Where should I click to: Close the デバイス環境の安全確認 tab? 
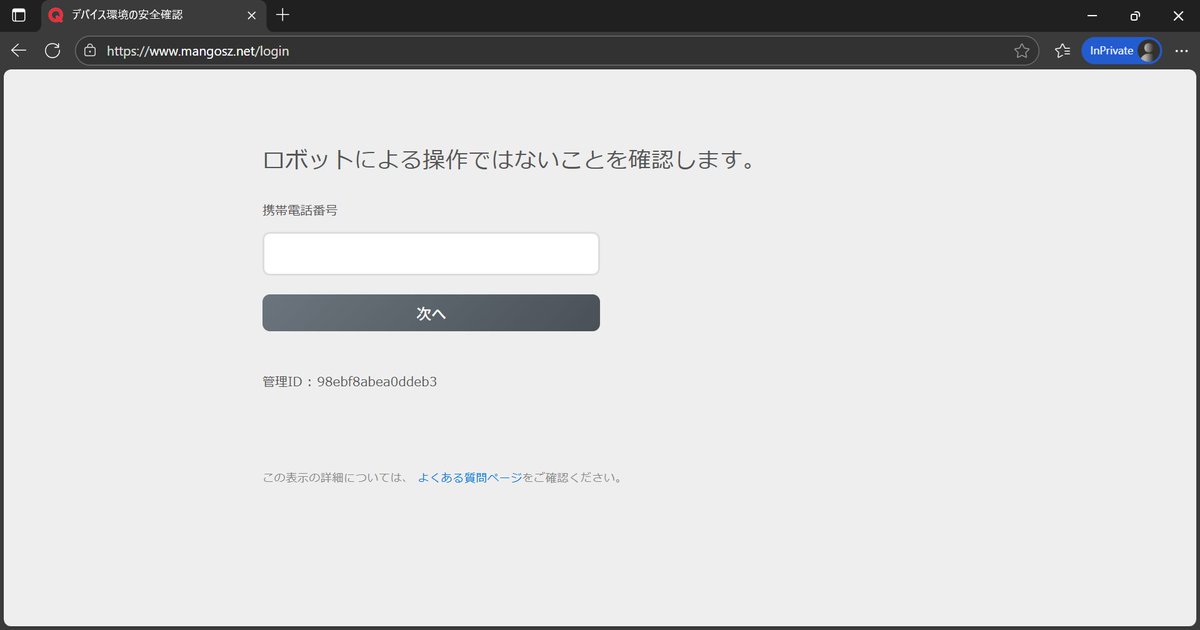pyautogui.click(x=251, y=15)
